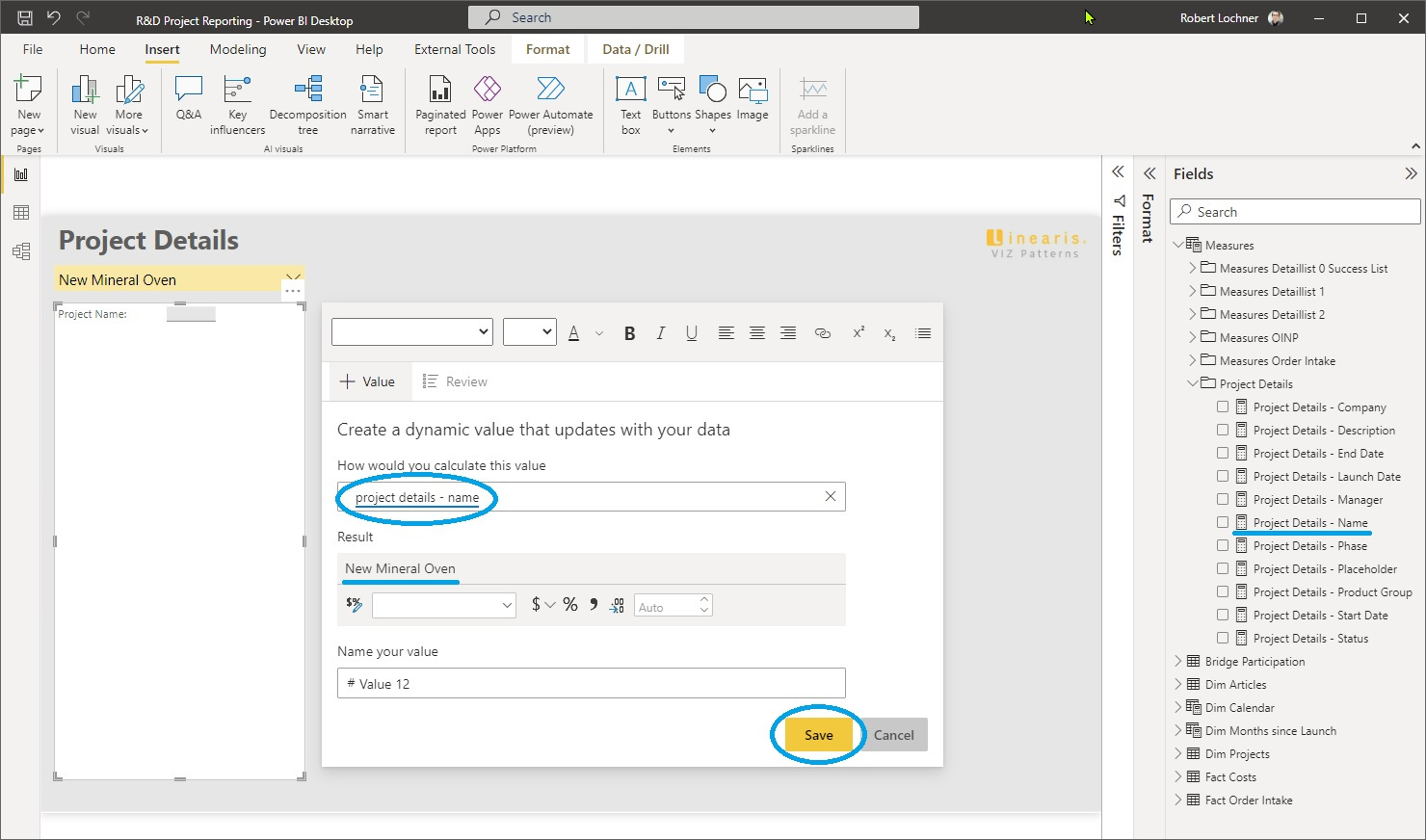Image resolution: width=1426 pixels, height=840 pixels.
Task: Insert a Text box from the ribbon
Action: pyautogui.click(x=629, y=101)
